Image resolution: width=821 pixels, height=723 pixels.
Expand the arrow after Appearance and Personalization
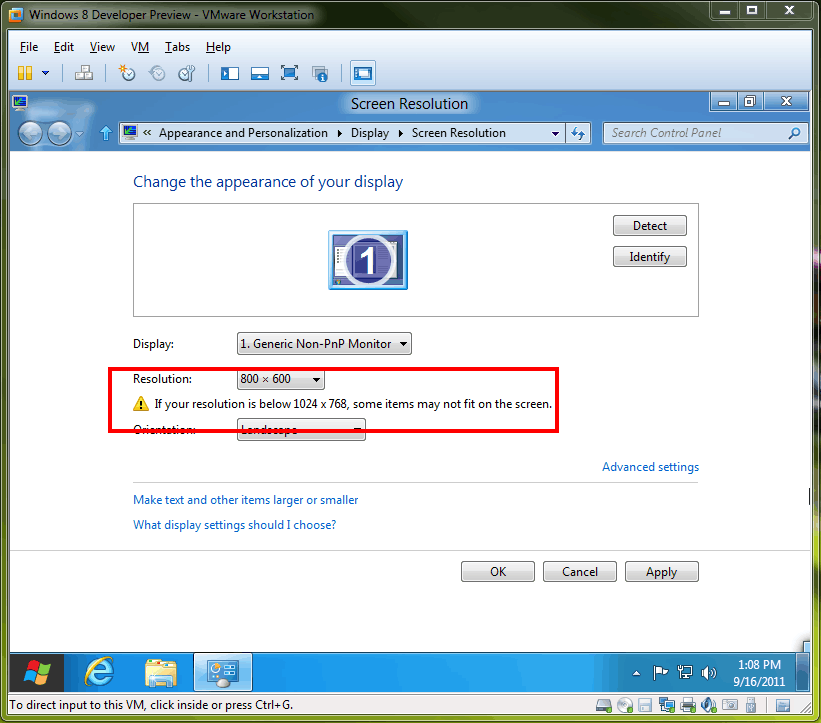coord(339,133)
